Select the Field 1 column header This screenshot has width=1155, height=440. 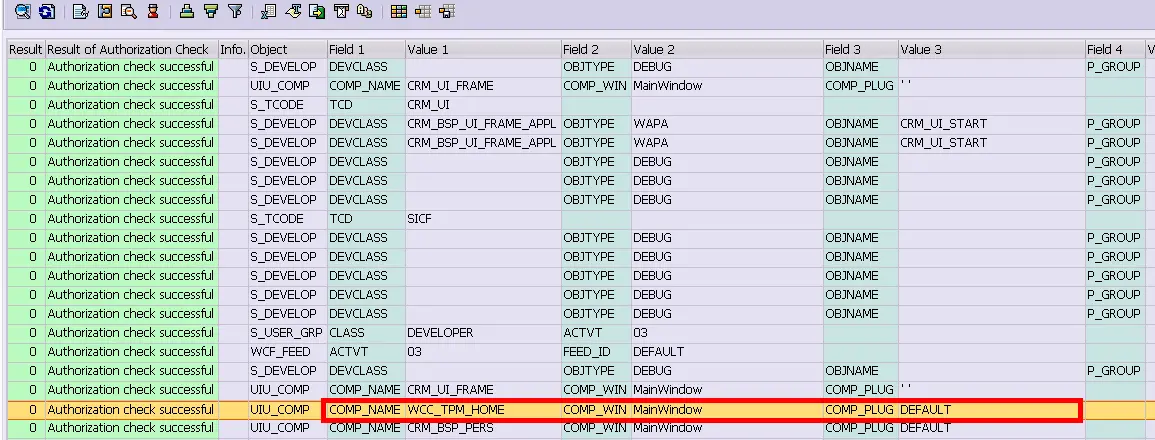click(x=365, y=49)
